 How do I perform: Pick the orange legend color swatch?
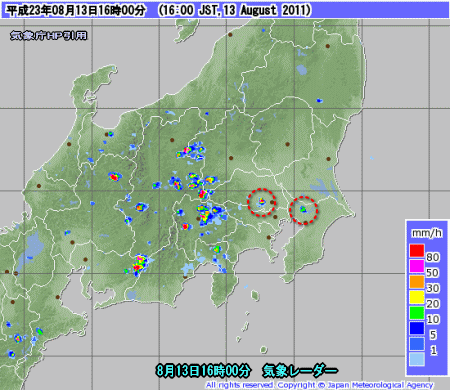tap(417, 282)
